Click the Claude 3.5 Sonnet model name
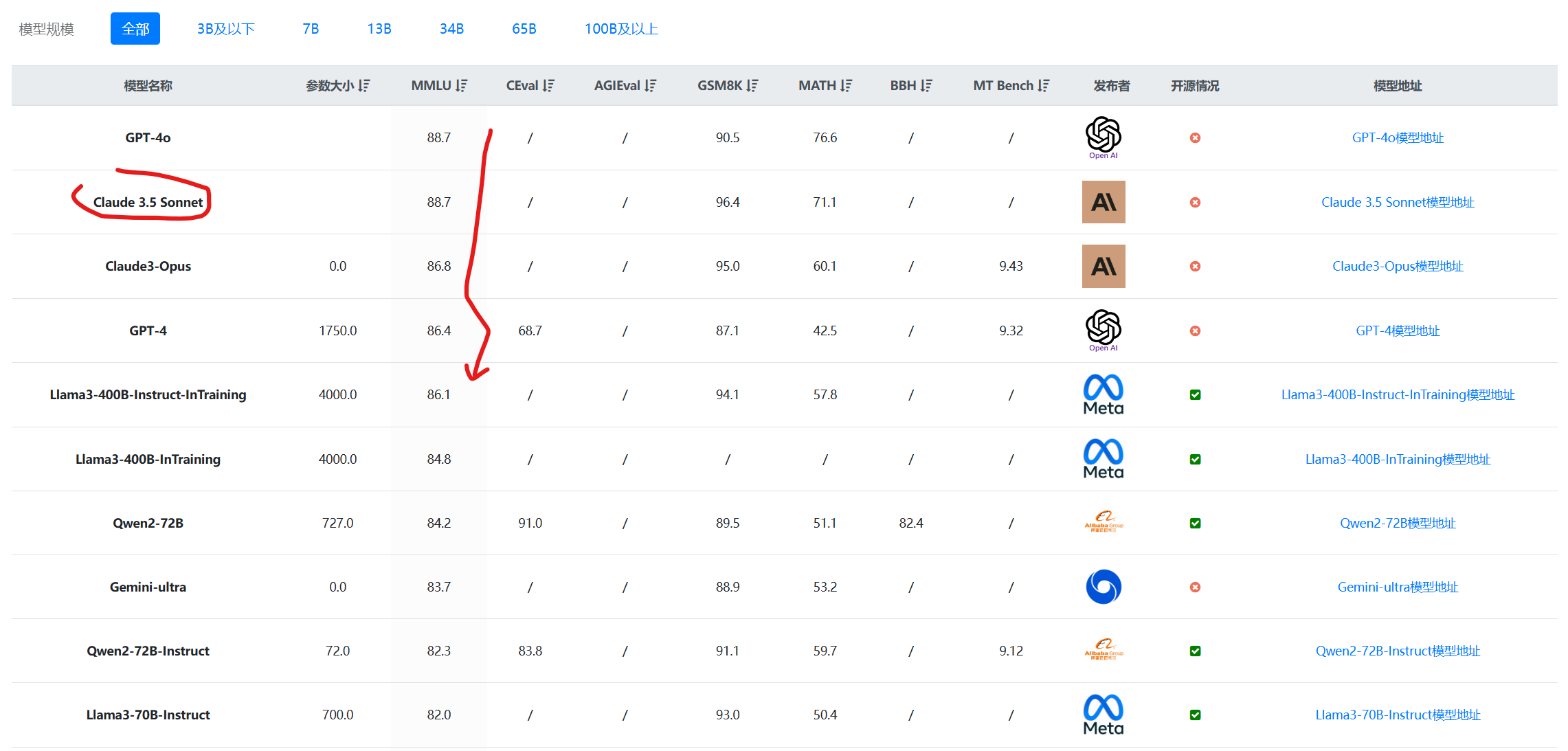Image resolution: width=1568 pixels, height=751 pixels. (x=148, y=202)
